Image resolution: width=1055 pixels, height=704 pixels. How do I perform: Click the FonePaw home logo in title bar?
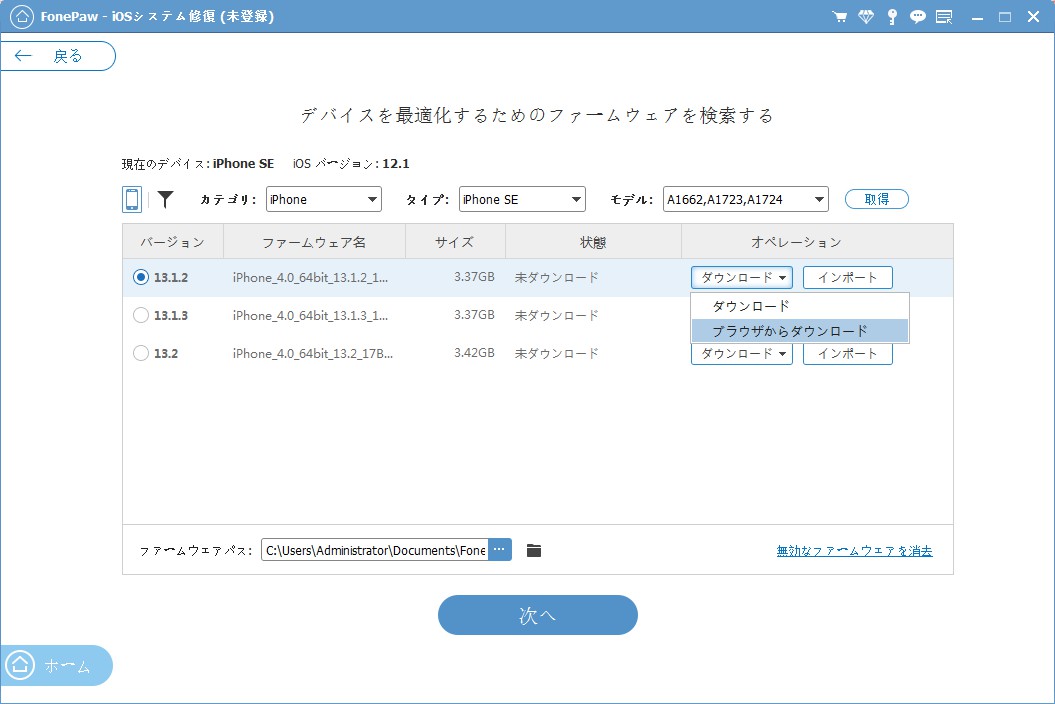22,17
